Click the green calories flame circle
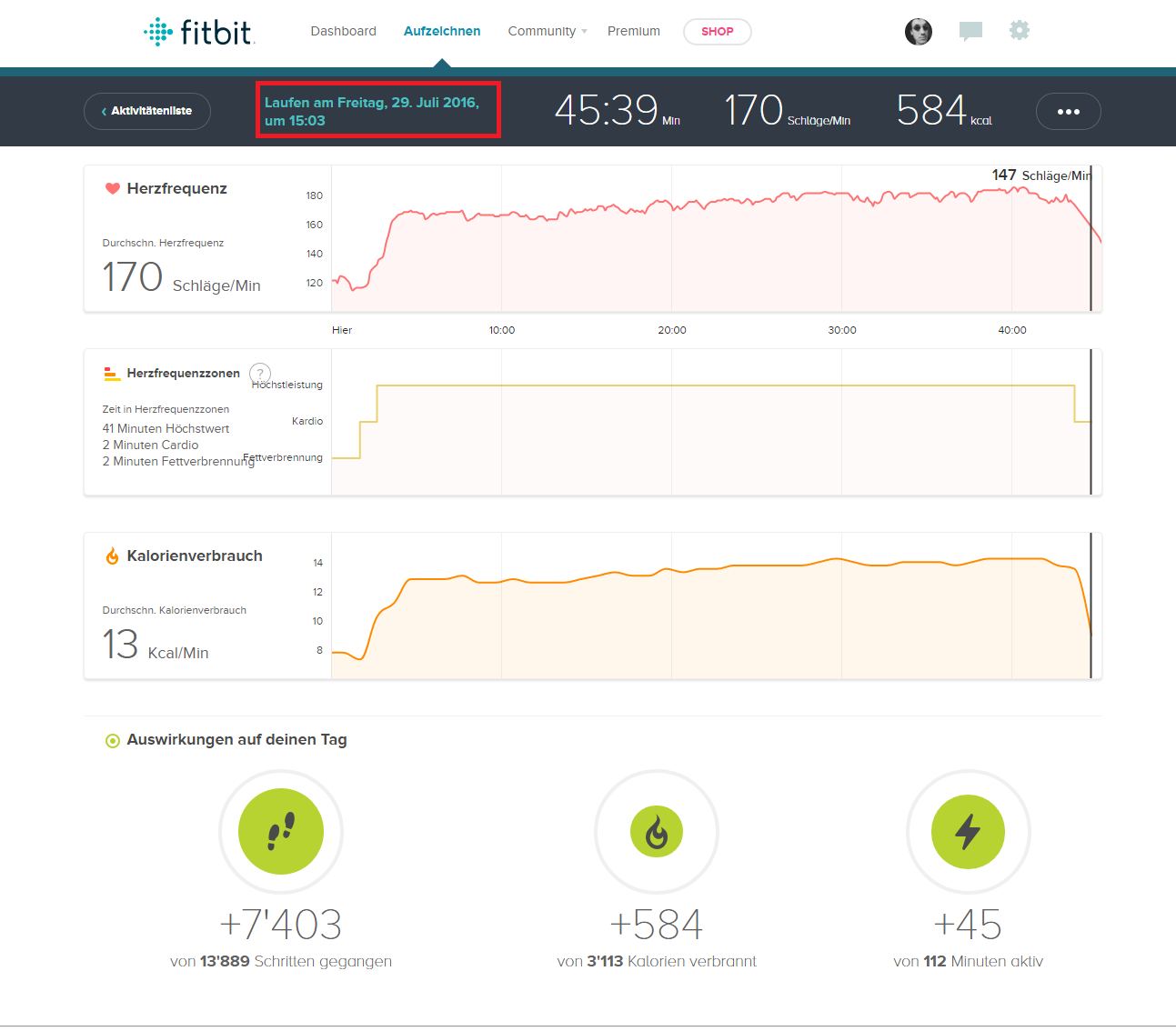 pos(657,831)
